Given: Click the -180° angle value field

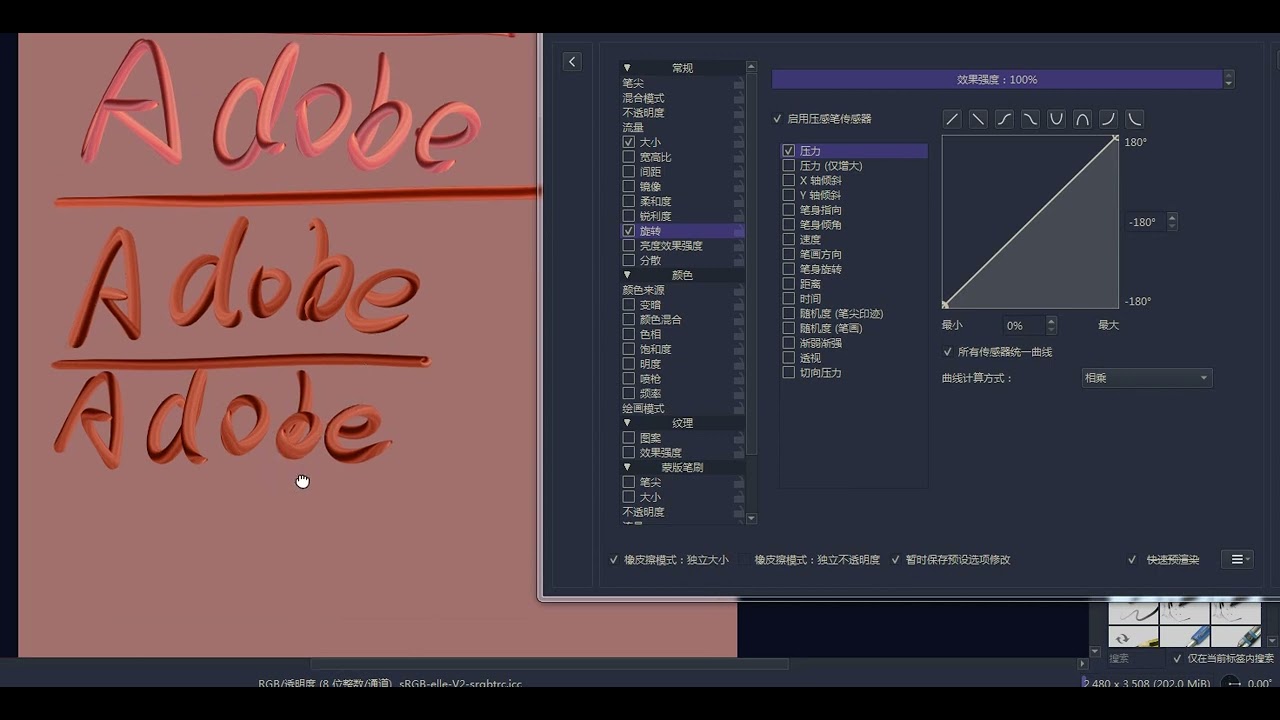Looking at the screenshot, I should 1145,222.
